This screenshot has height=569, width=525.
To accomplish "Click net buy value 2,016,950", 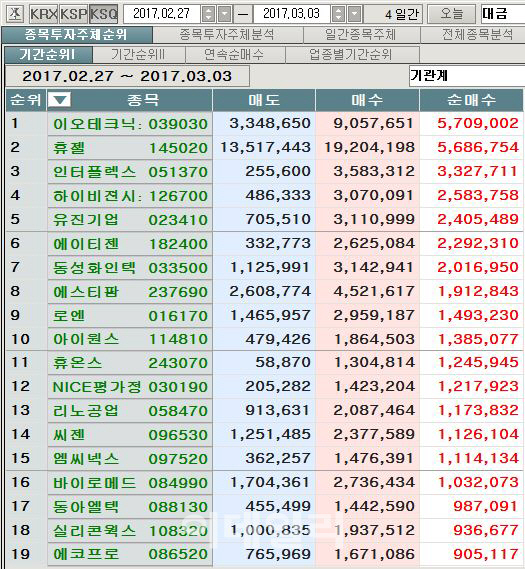I will [x=478, y=267].
